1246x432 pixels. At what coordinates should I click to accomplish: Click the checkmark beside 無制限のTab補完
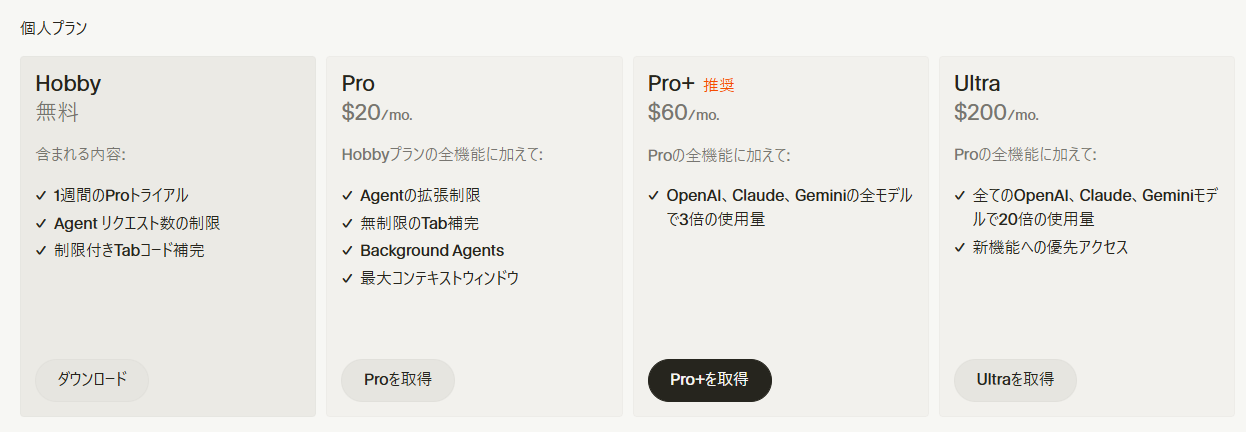(347, 224)
